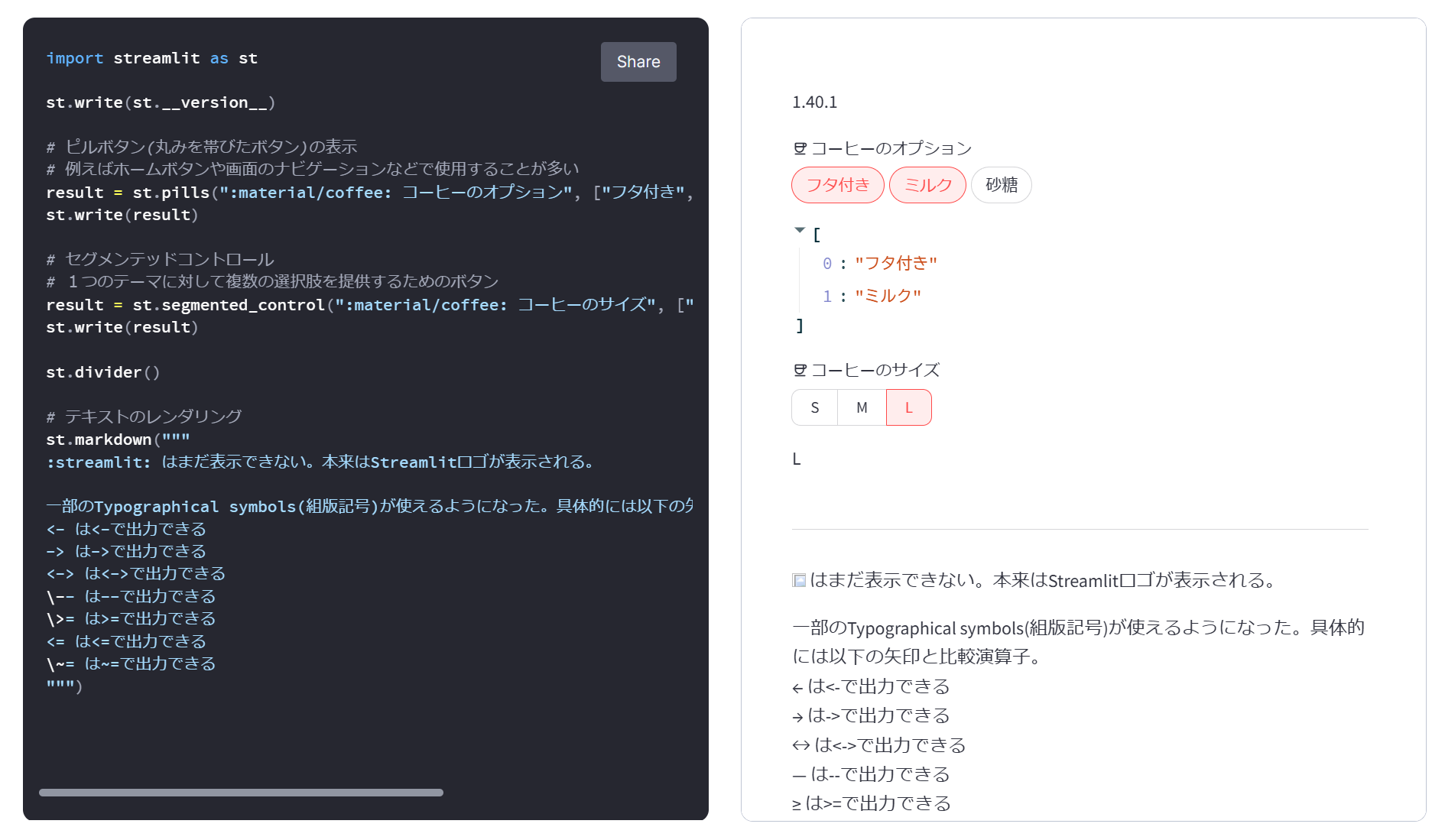This screenshot has height=840, width=1445.
Task: Click the currently selected L size option
Action: 908,407
